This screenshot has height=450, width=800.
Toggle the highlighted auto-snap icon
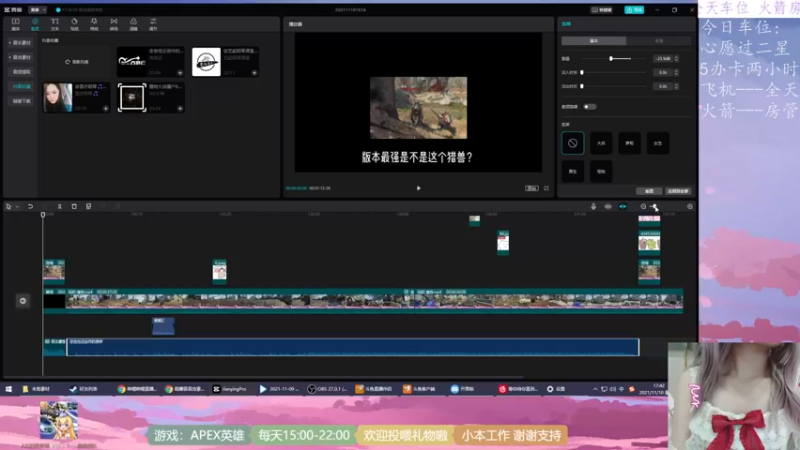point(622,206)
